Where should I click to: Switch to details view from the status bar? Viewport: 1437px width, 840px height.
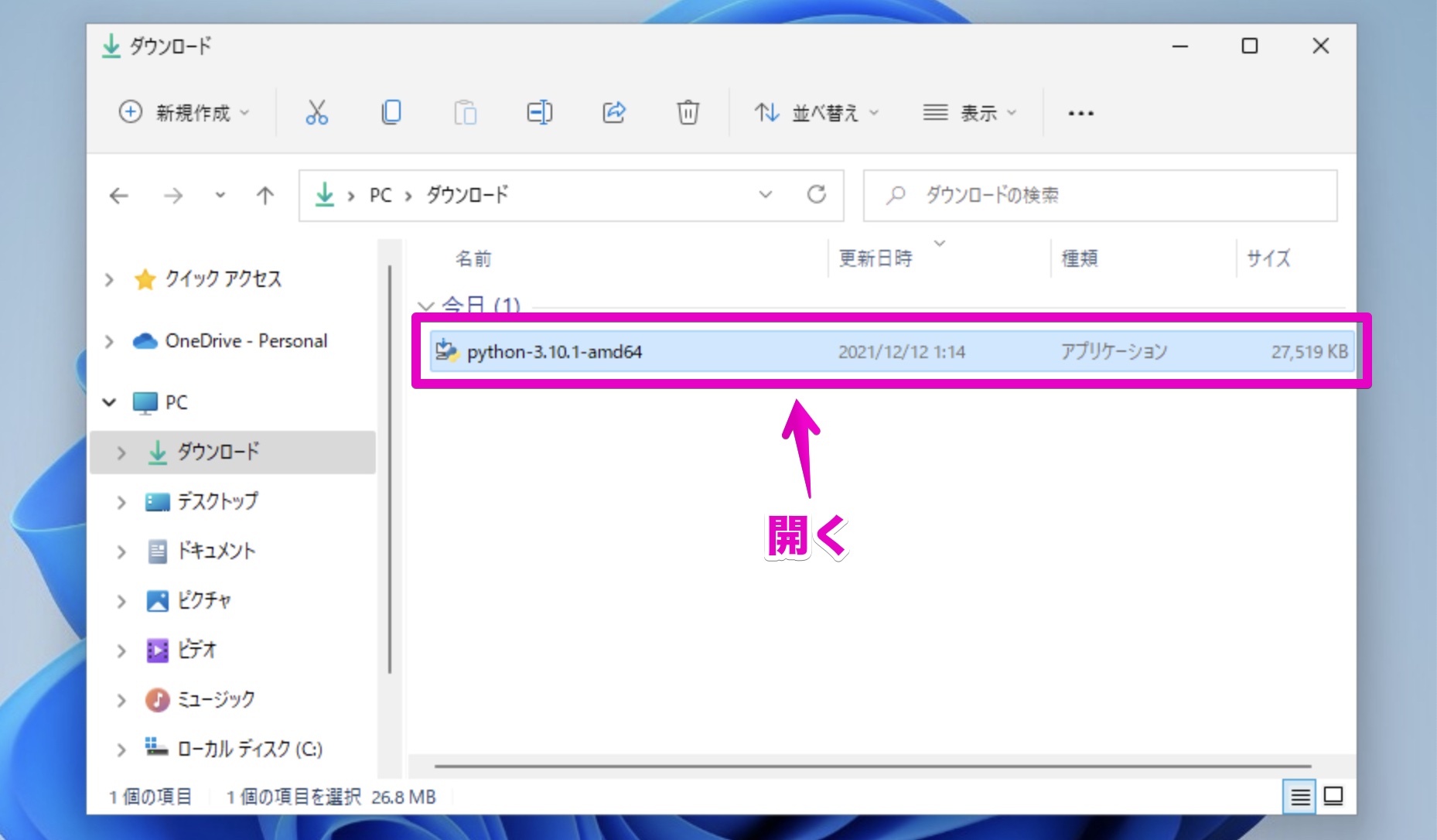pos(1300,796)
